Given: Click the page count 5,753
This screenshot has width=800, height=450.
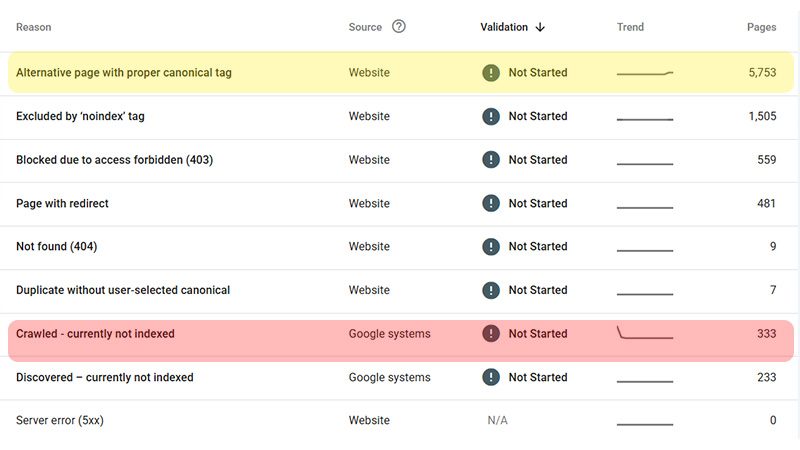Looking at the screenshot, I should 762,72.
